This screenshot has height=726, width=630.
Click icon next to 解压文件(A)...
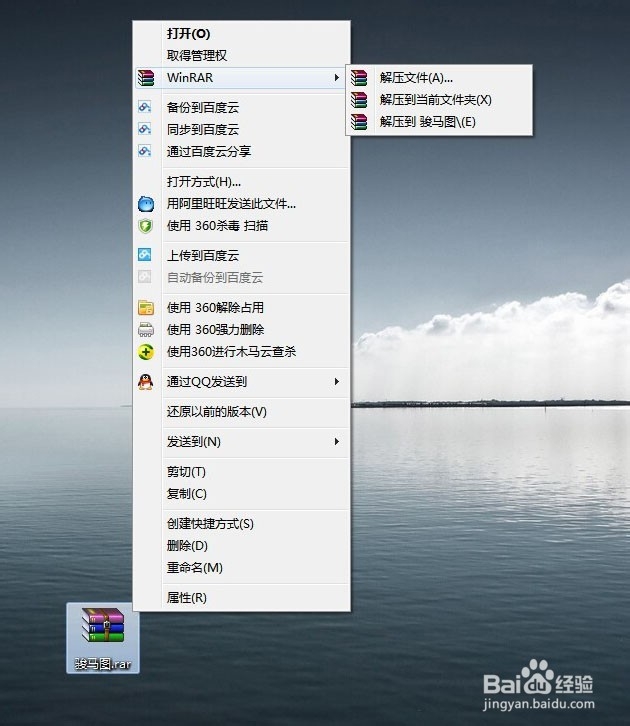359,78
